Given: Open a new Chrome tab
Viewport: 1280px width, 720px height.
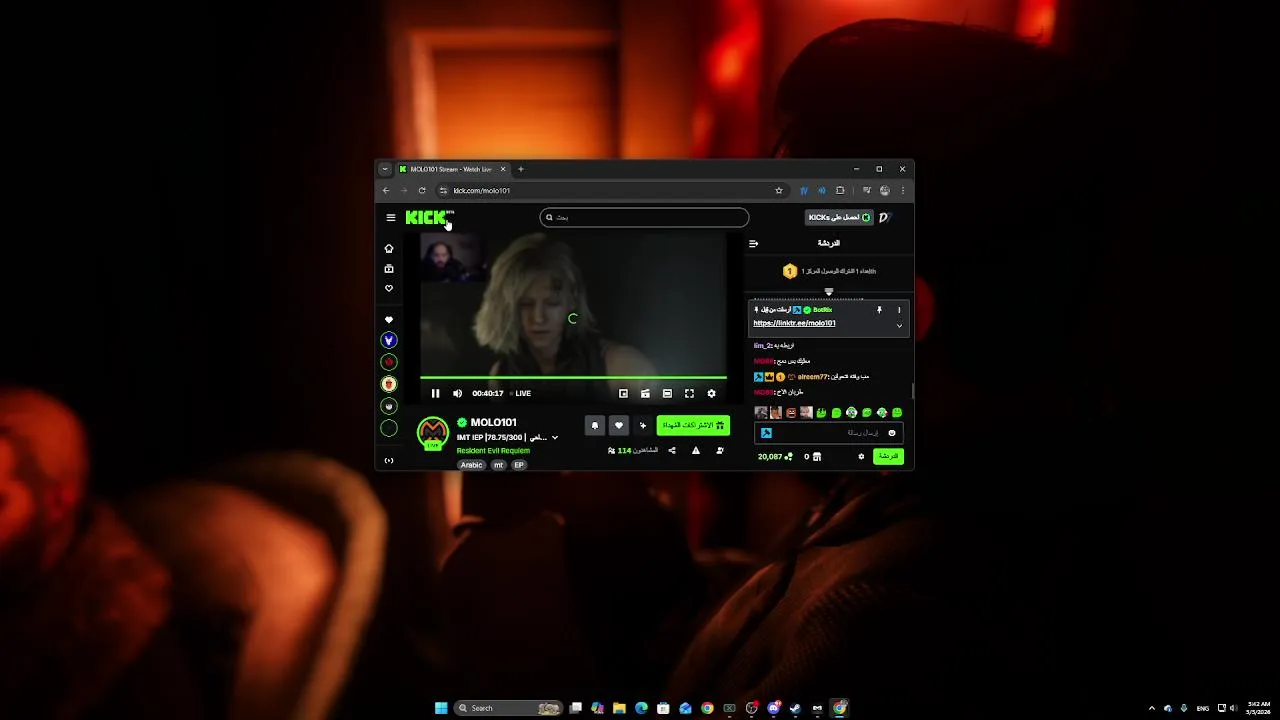Looking at the screenshot, I should 520,169.
